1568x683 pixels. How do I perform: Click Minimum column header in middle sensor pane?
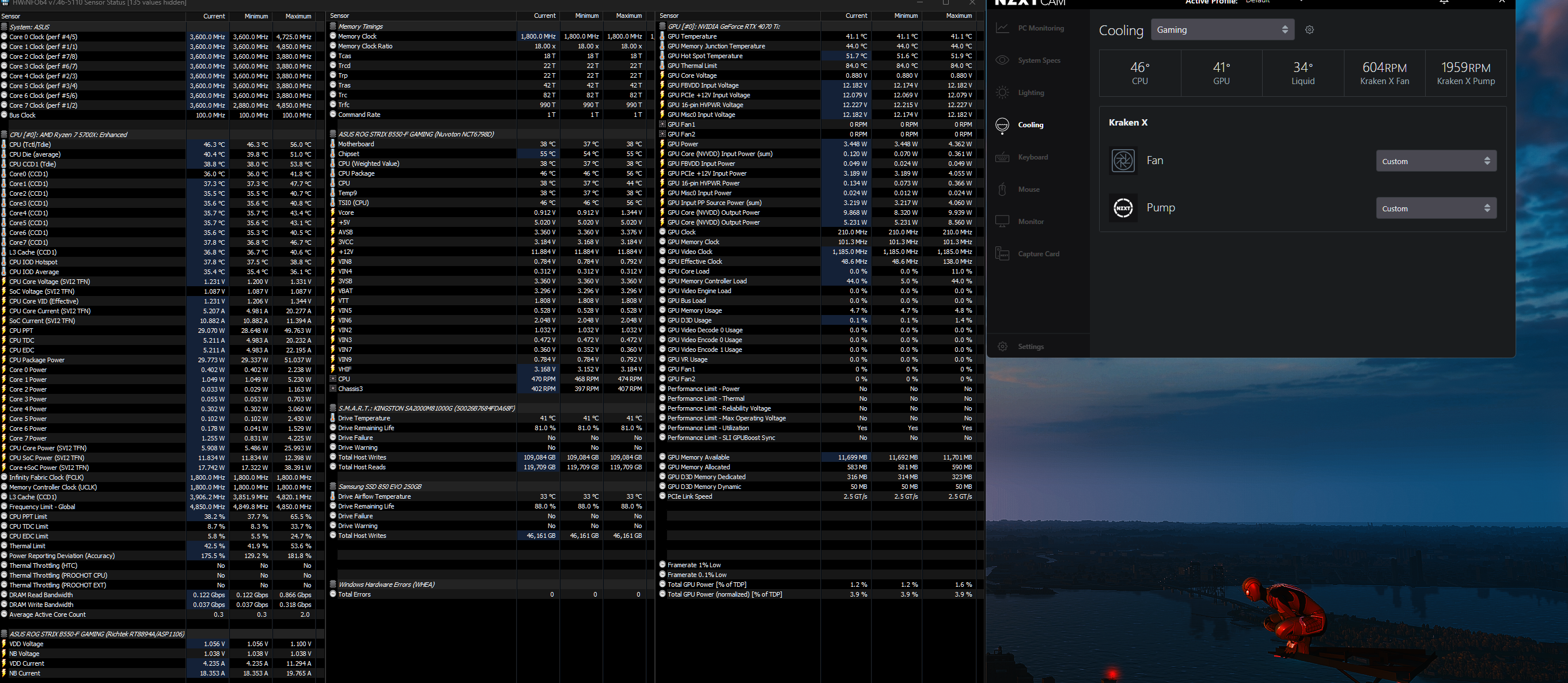[581, 16]
